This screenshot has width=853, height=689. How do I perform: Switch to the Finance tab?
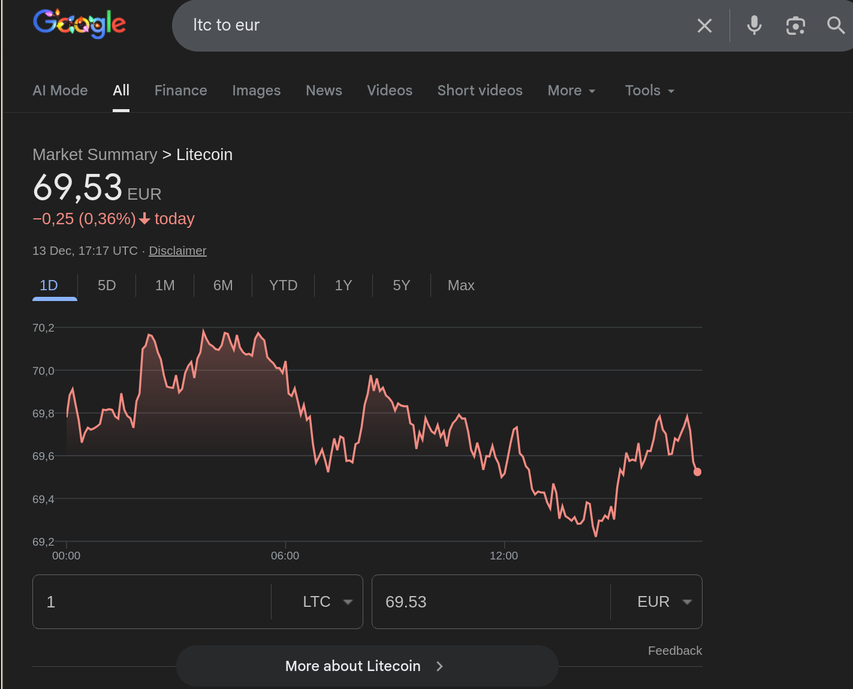(180, 90)
